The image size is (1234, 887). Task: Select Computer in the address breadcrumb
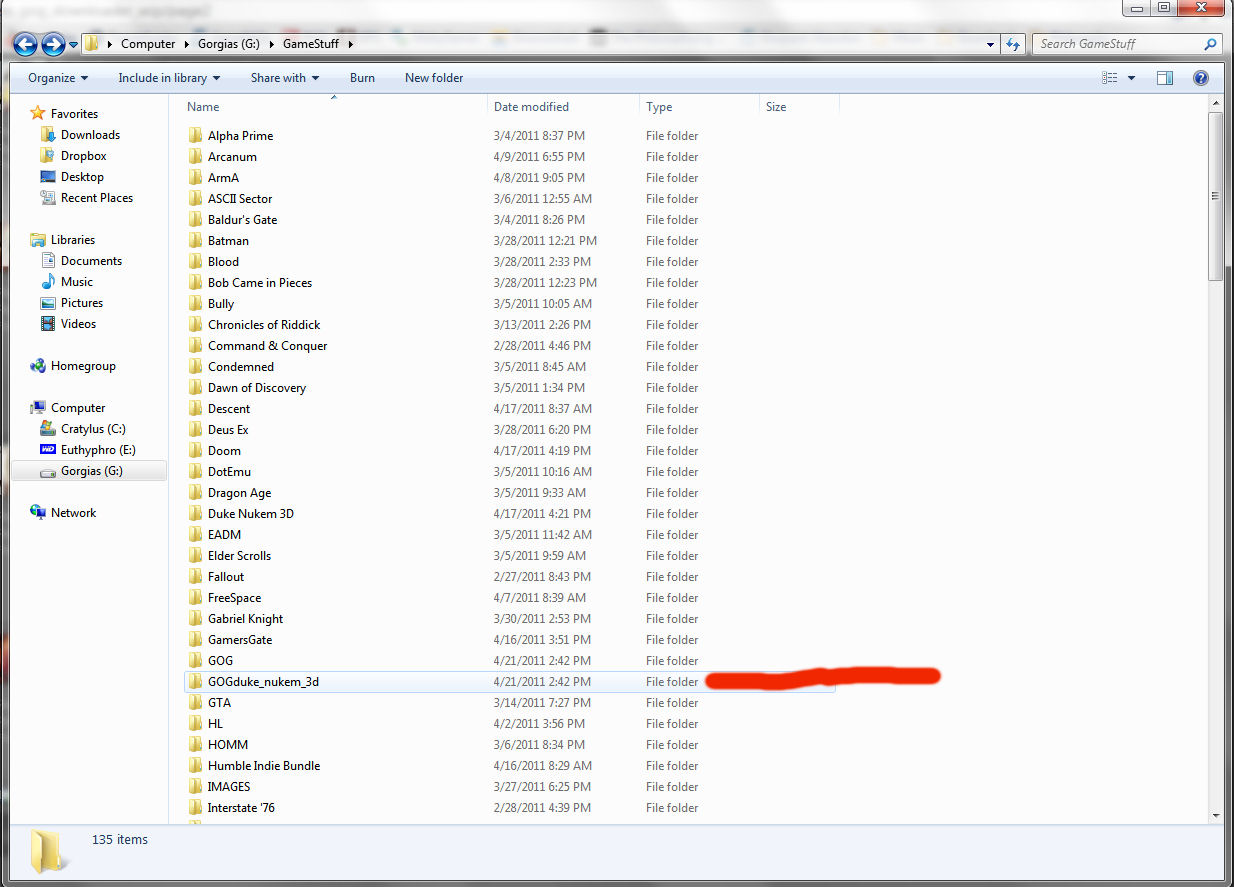click(x=148, y=44)
